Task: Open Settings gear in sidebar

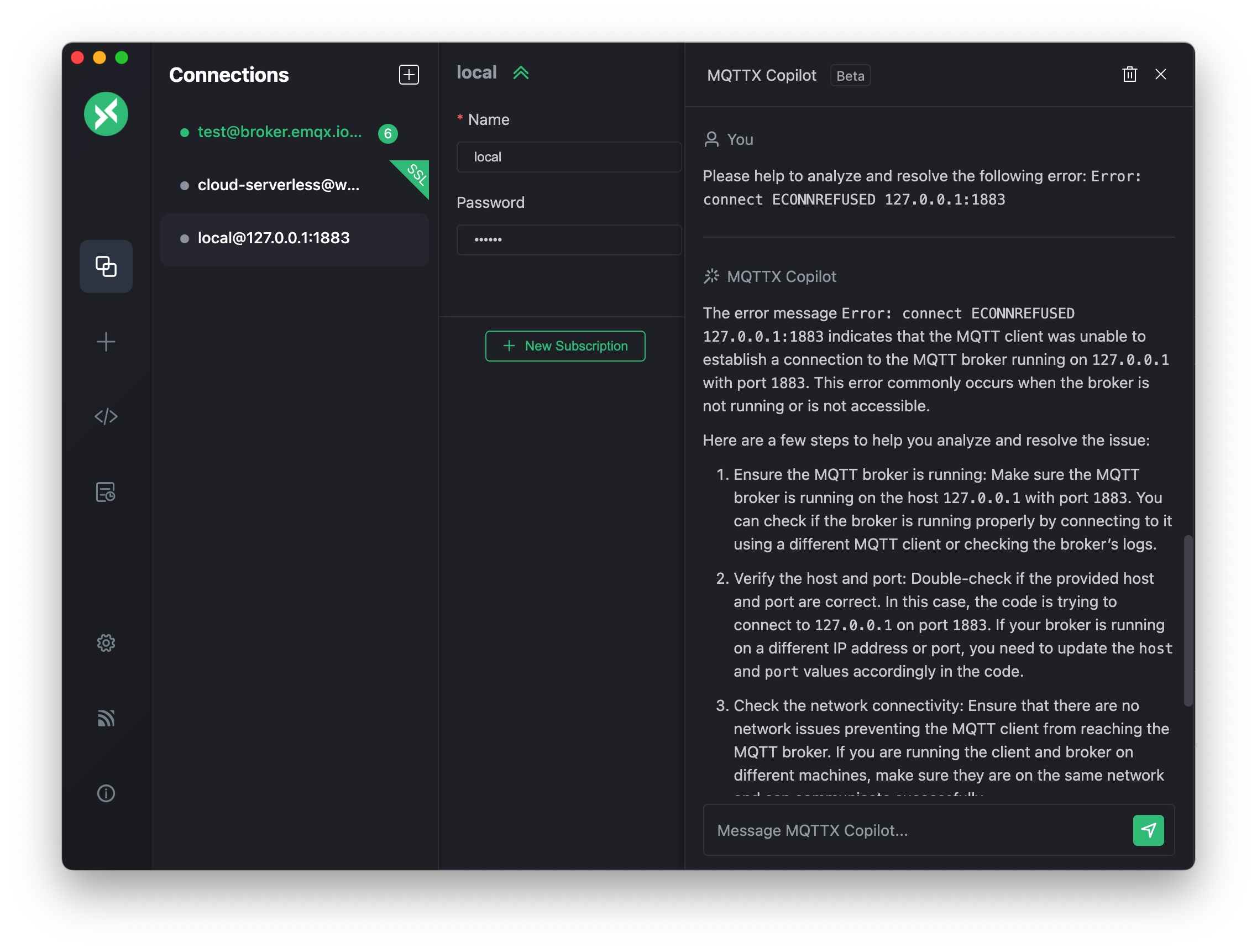Action: coord(106,643)
